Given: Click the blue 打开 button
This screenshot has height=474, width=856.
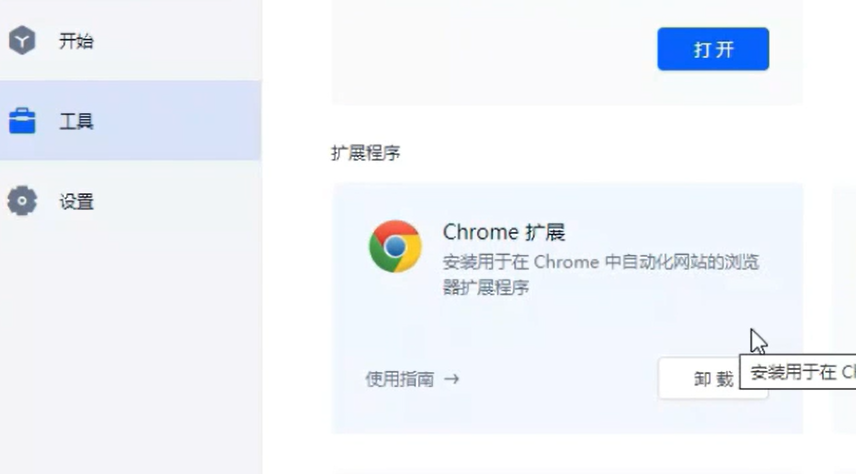Looking at the screenshot, I should (x=713, y=49).
